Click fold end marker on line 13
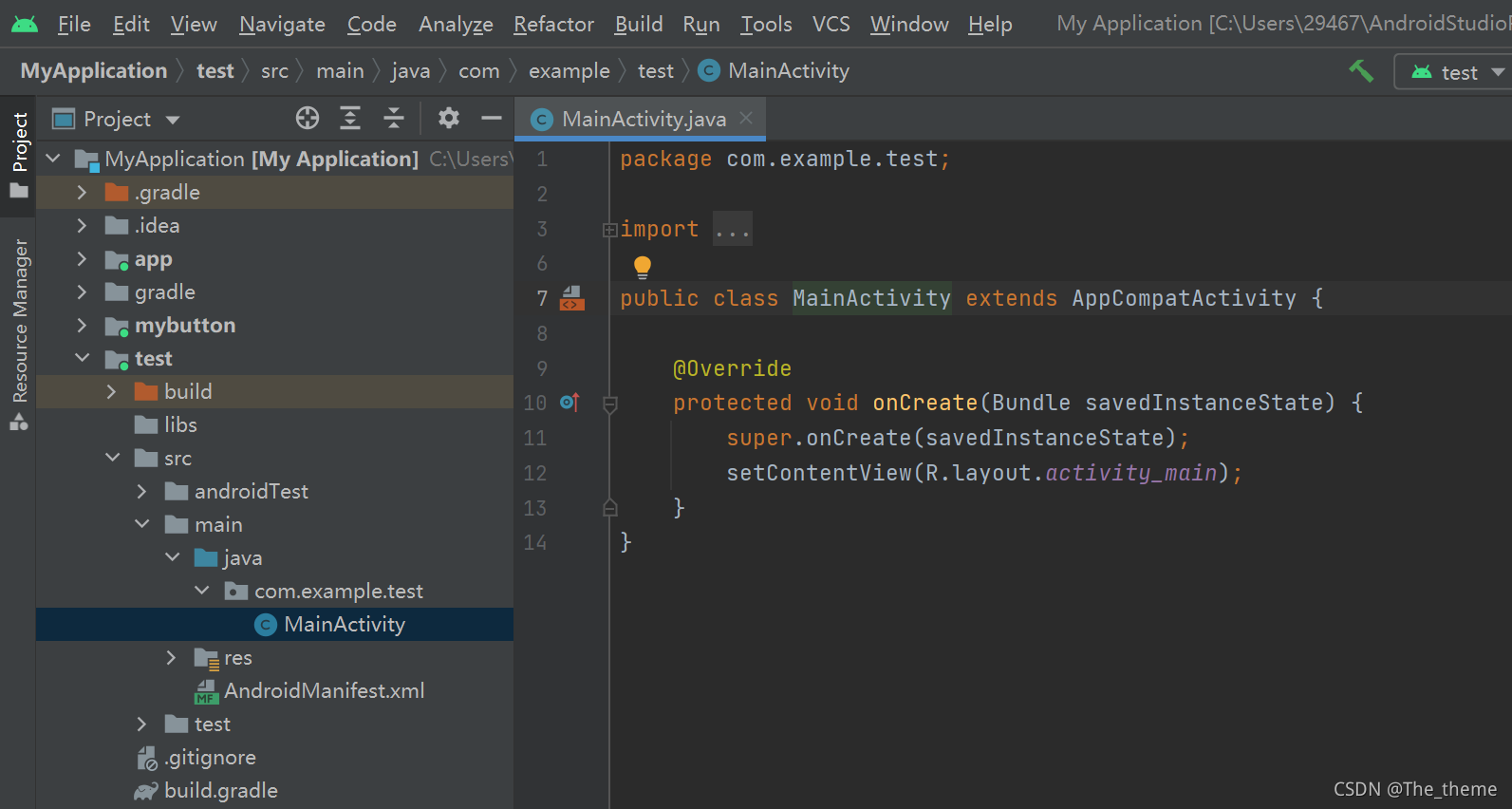The height and width of the screenshot is (809, 1512). click(x=610, y=508)
